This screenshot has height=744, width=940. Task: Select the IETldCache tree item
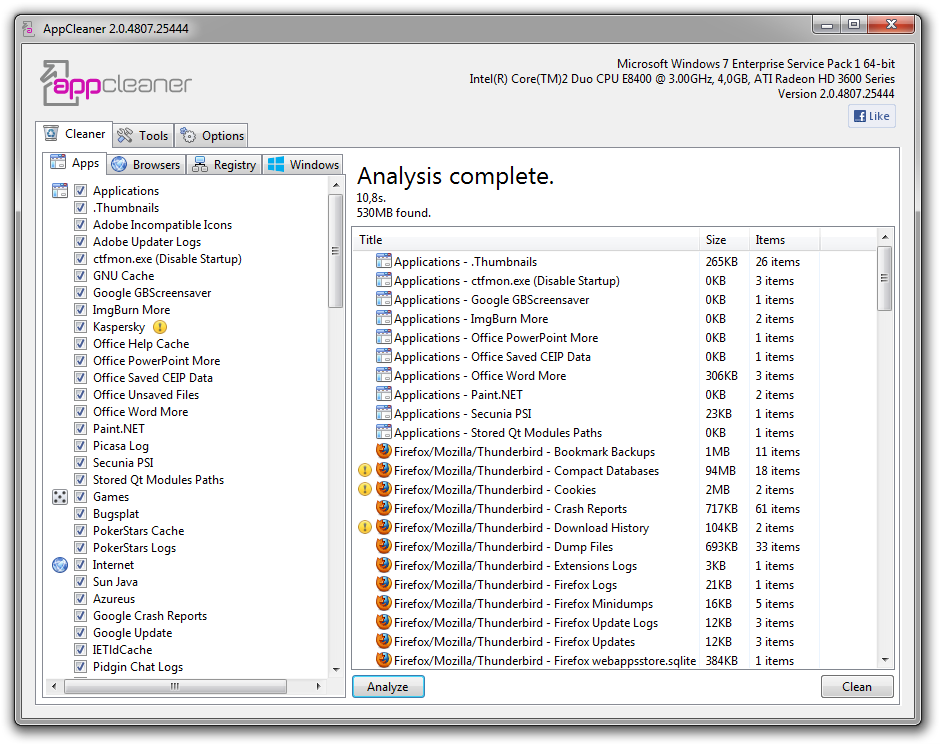[x=122, y=650]
